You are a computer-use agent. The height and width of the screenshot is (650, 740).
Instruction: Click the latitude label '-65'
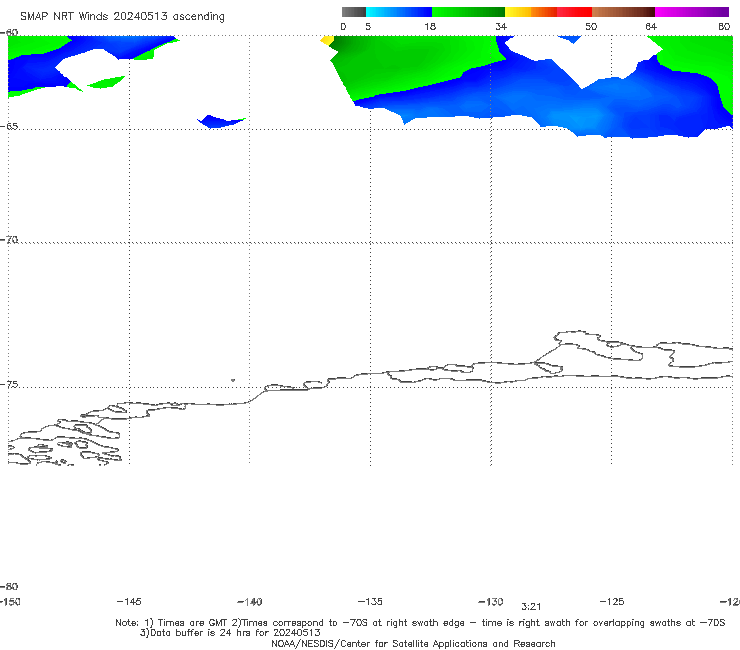[x=9, y=127]
